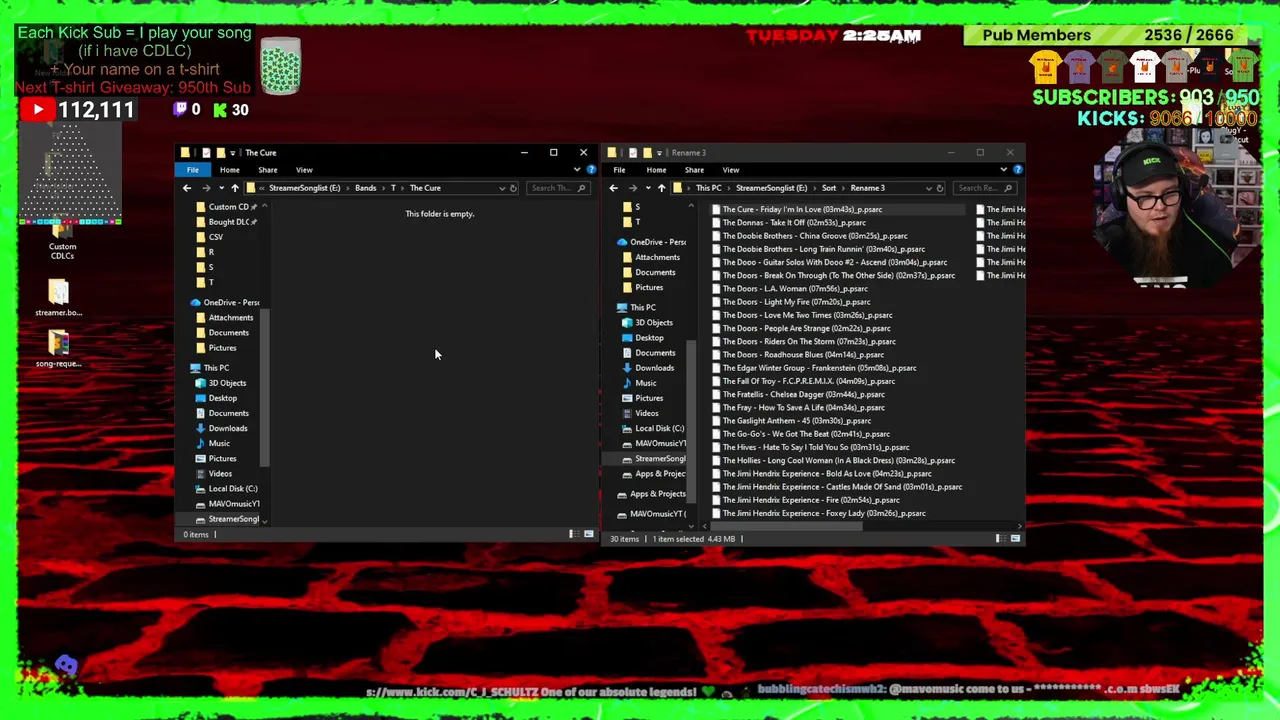The height and width of the screenshot is (720, 1280).
Task: Open File menu in Rename 3 window
Action: (619, 170)
